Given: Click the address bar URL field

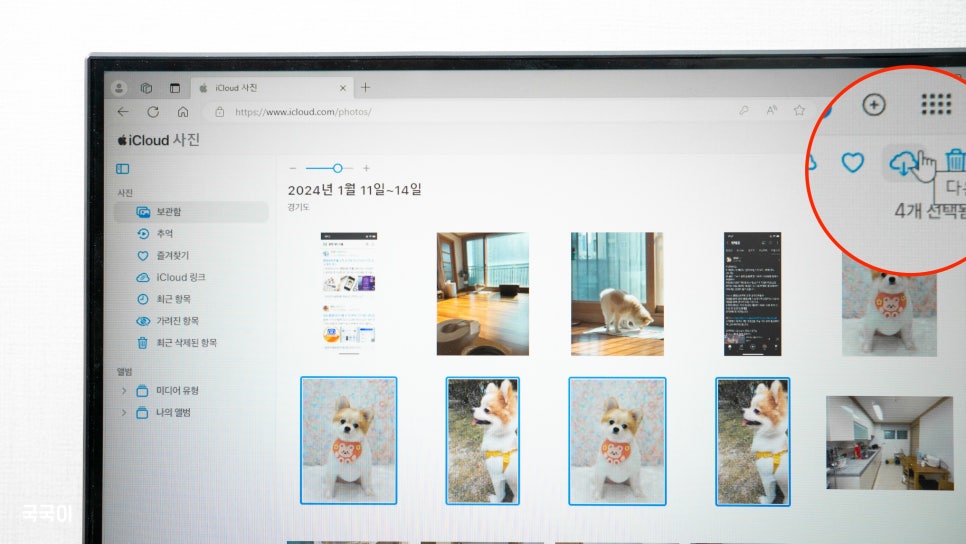Looking at the screenshot, I should 468,112.
